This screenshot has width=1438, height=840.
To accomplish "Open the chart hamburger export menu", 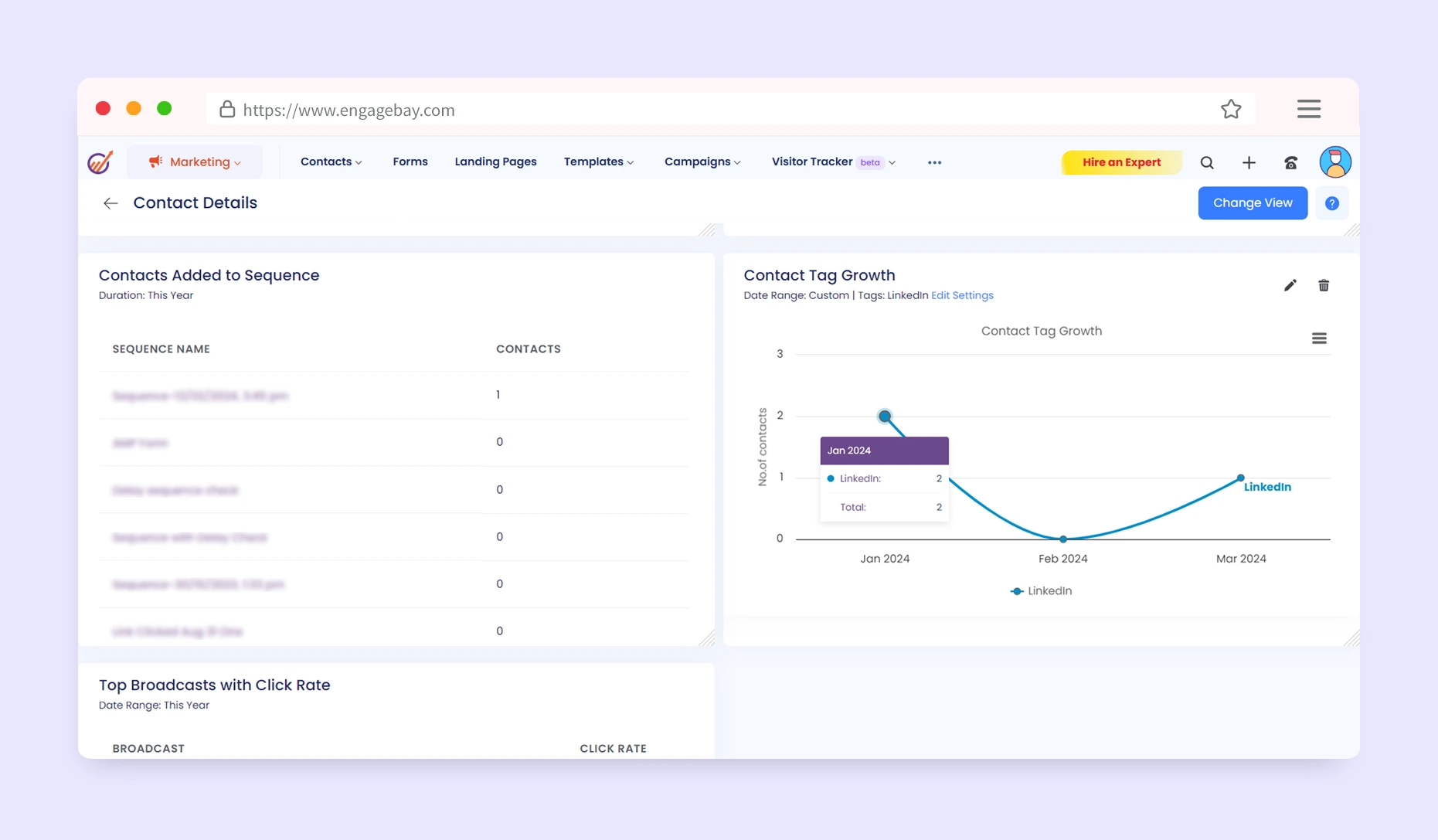I will pyautogui.click(x=1319, y=338).
